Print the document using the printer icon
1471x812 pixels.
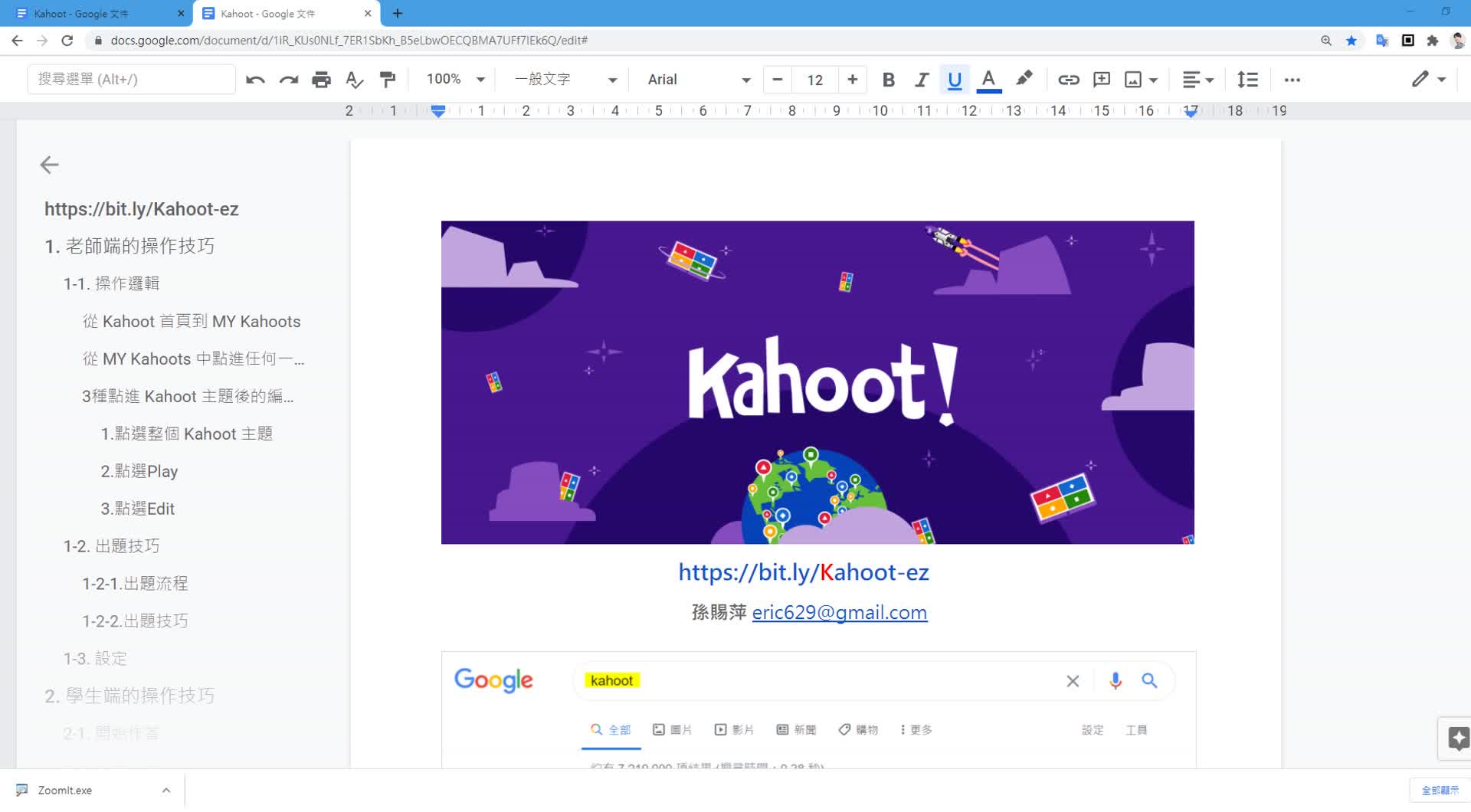coord(321,80)
